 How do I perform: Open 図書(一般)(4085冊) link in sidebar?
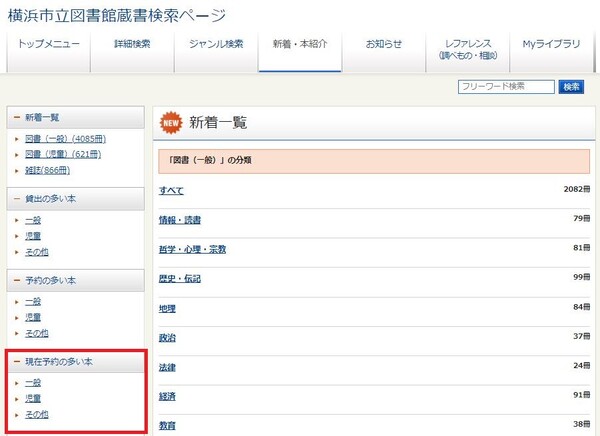pos(66,138)
